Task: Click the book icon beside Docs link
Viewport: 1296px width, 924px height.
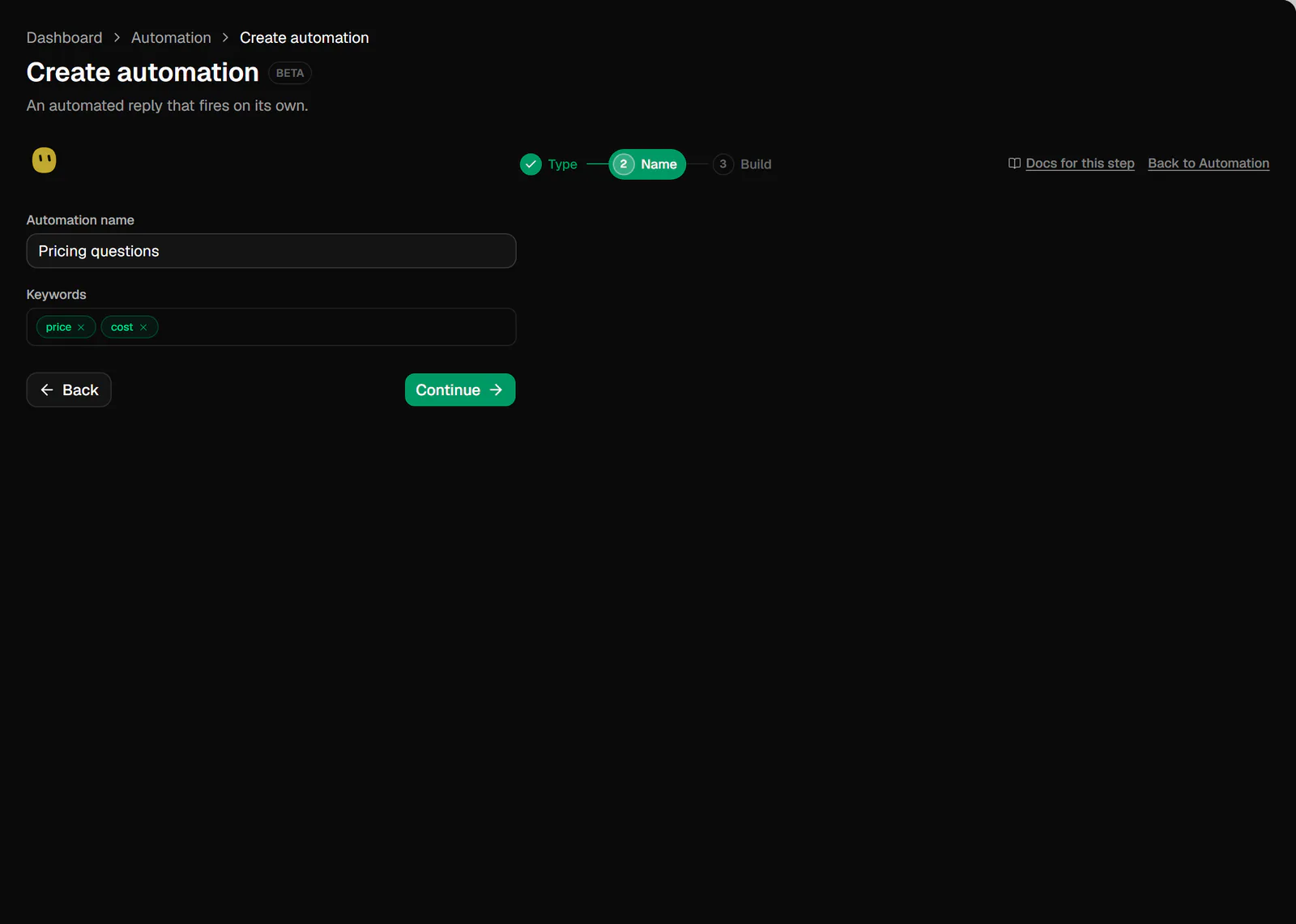Action: coord(1014,164)
